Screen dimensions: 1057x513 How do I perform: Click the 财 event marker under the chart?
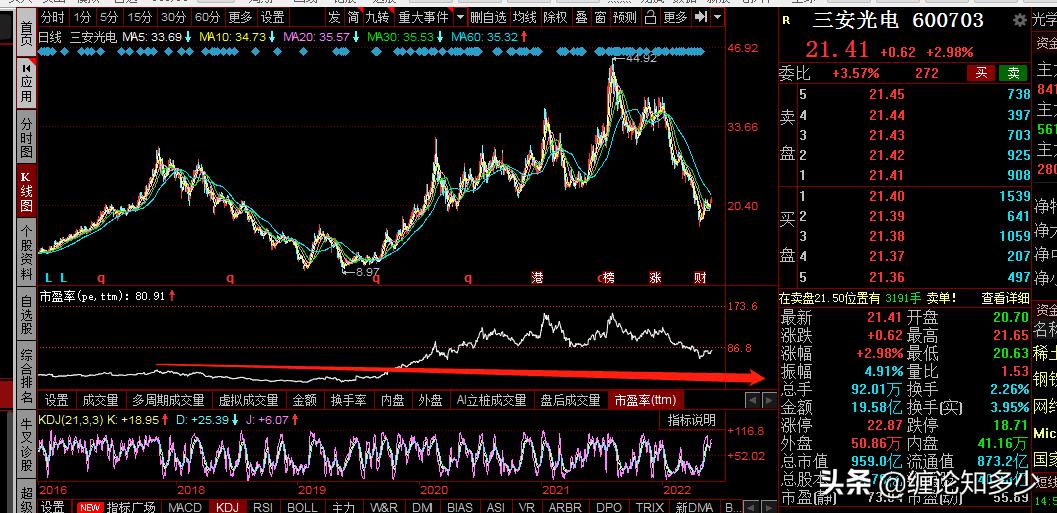click(x=700, y=277)
